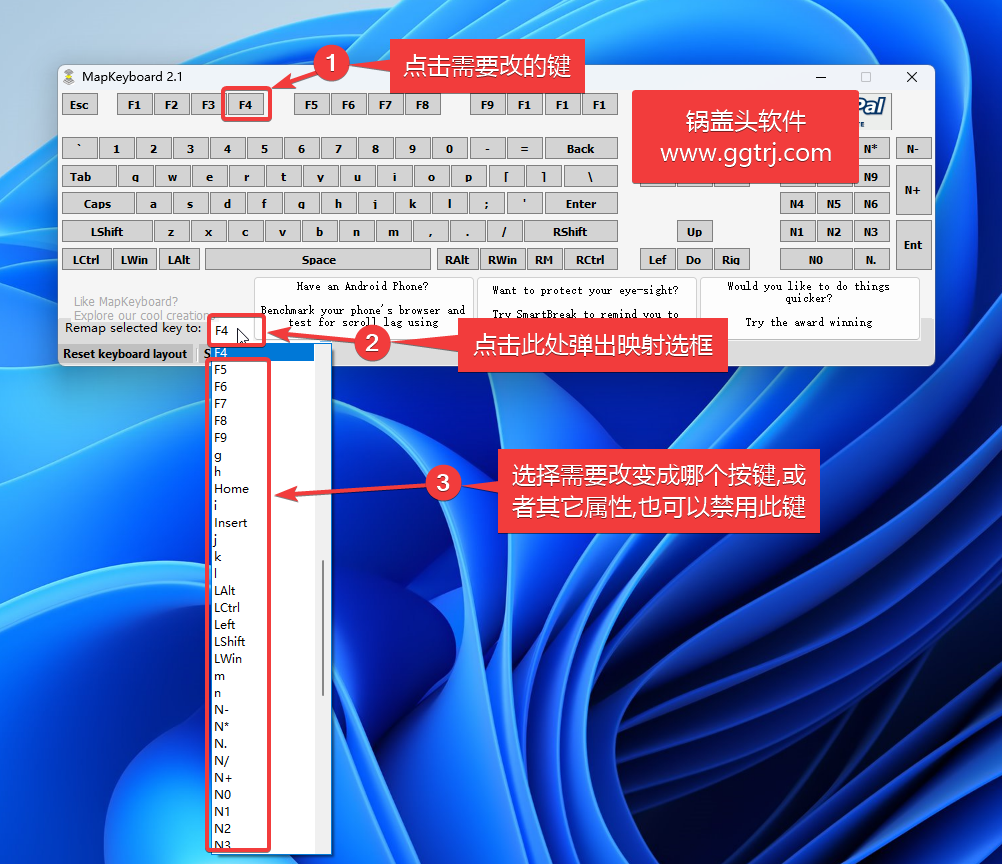This screenshot has height=864, width=1002.
Task: Select the numpad N. key
Action: tap(871, 260)
